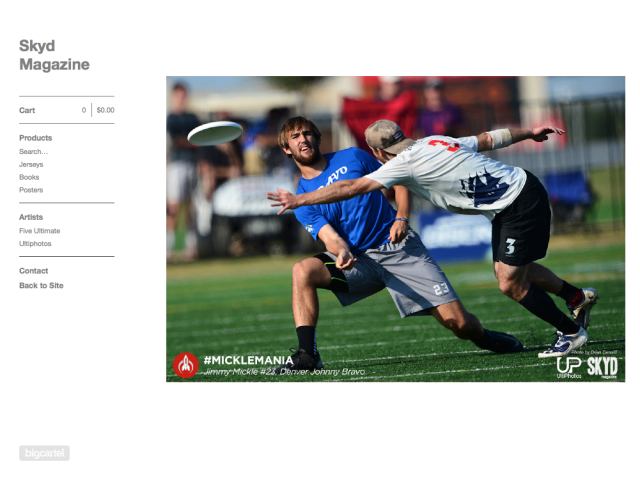The image size is (640, 480).
Task: Open the Skyd Magazine store title
Action: click(x=54, y=55)
